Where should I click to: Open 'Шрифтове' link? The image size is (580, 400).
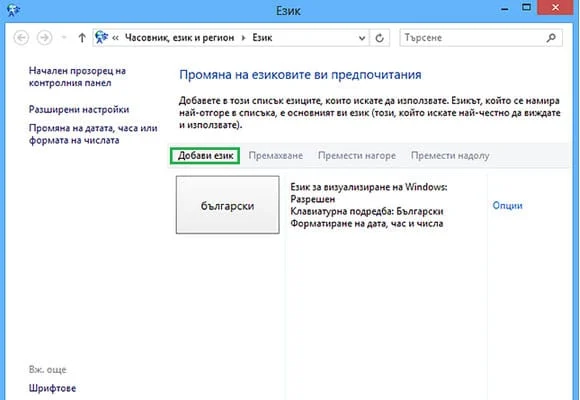tap(53, 388)
